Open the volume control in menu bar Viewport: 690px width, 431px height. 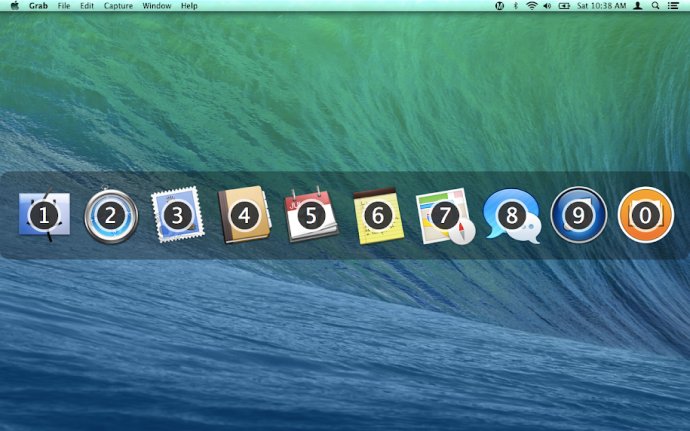click(x=547, y=6)
